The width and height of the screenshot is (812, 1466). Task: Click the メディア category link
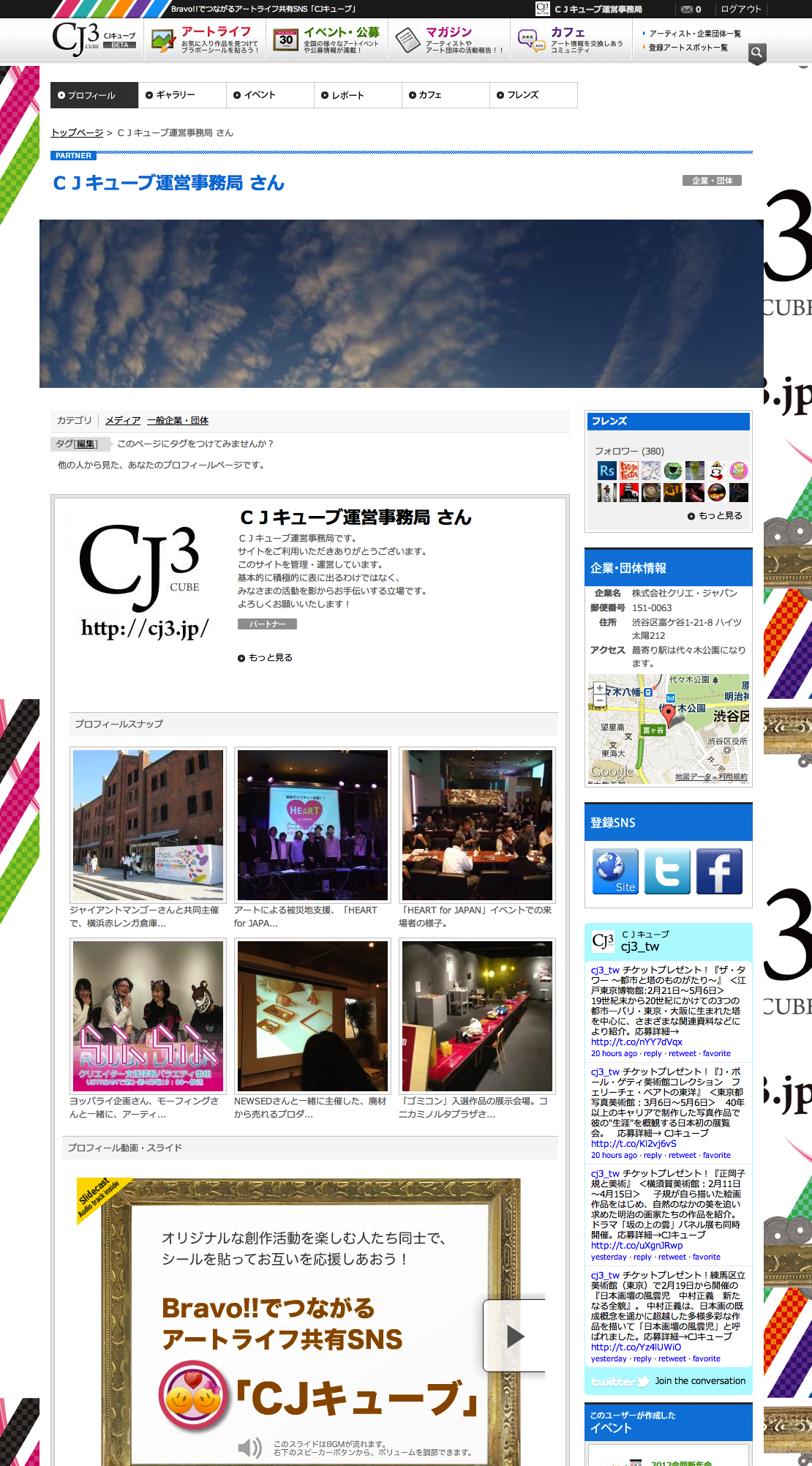pos(123,420)
